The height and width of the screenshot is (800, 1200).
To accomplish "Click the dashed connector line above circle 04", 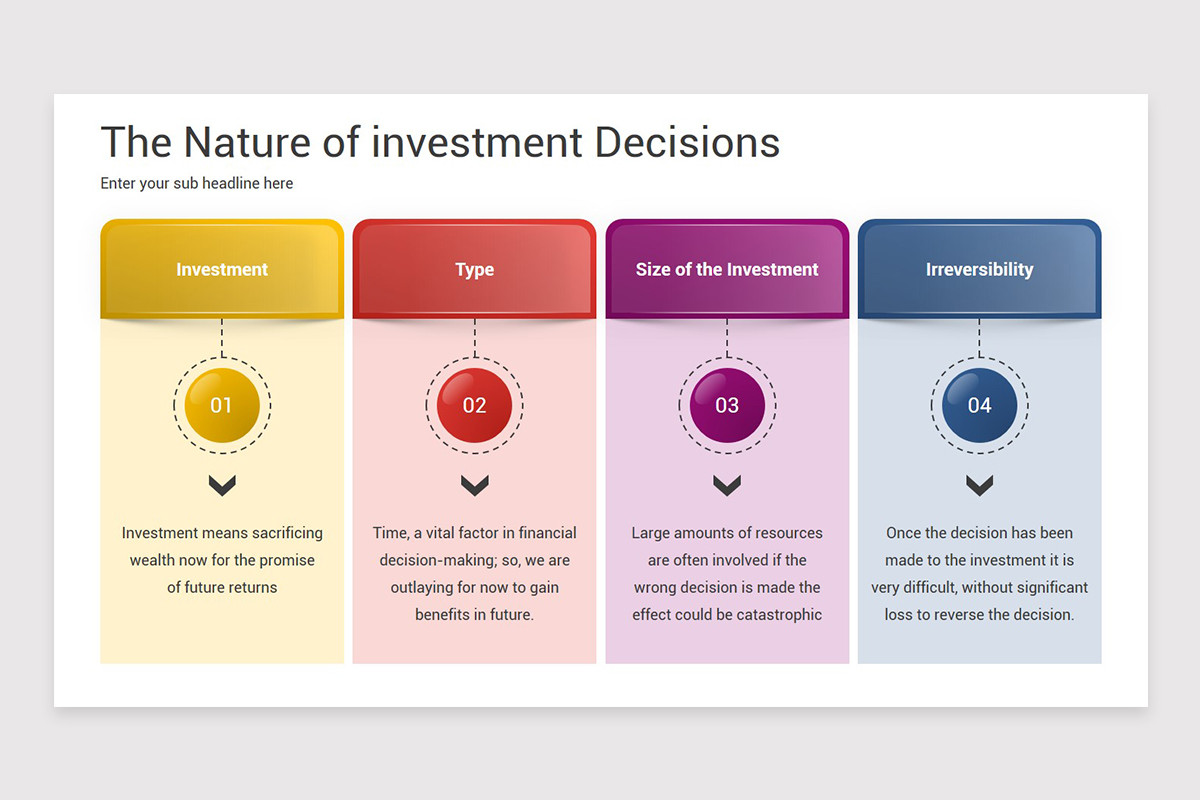I will pyautogui.click(x=979, y=338).
